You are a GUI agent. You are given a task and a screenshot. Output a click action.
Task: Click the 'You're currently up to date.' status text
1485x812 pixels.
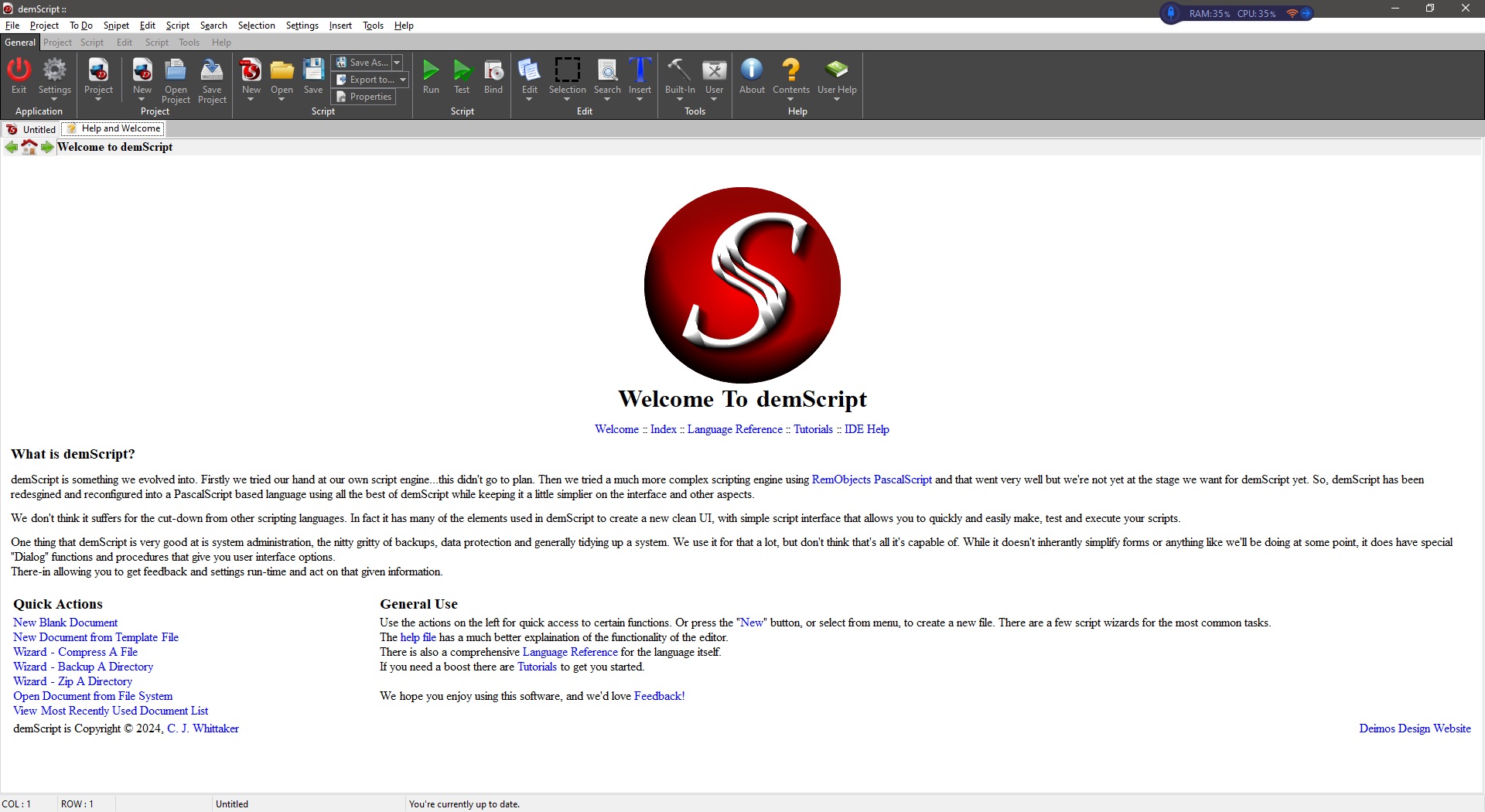[x=464, y=804]
